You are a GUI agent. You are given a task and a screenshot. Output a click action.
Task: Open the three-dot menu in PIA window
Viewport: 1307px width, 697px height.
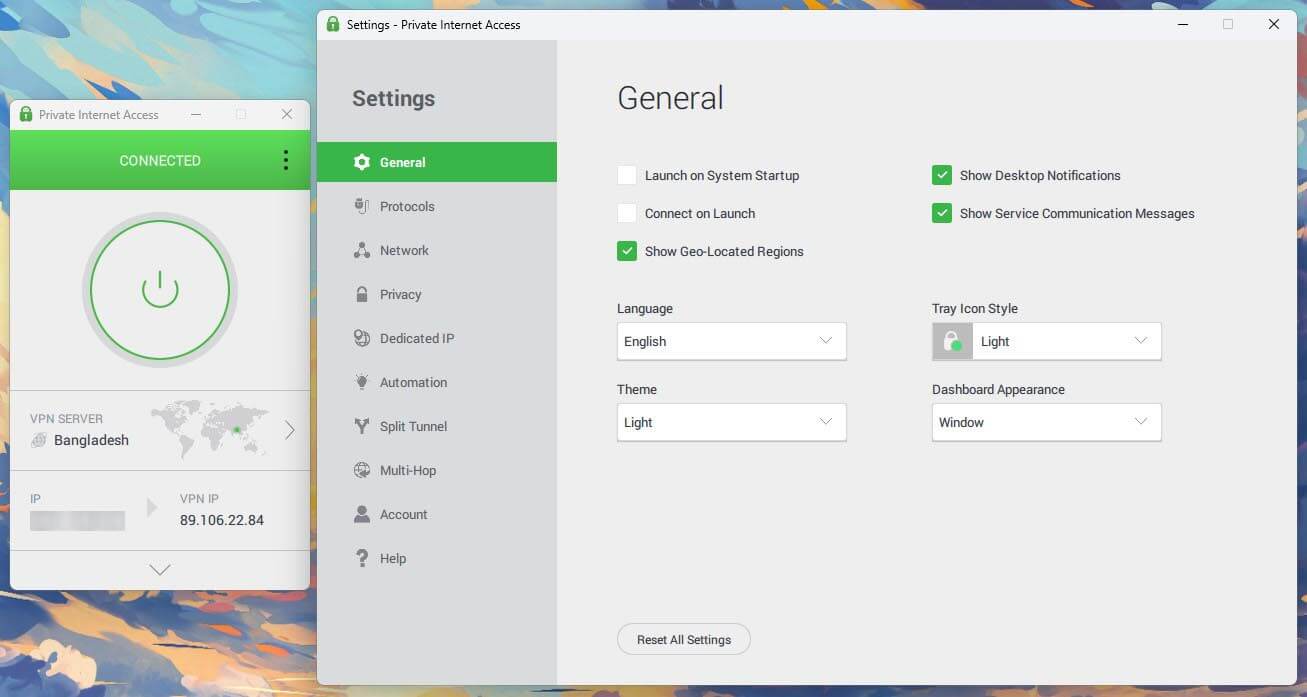[x=286, y=160]
